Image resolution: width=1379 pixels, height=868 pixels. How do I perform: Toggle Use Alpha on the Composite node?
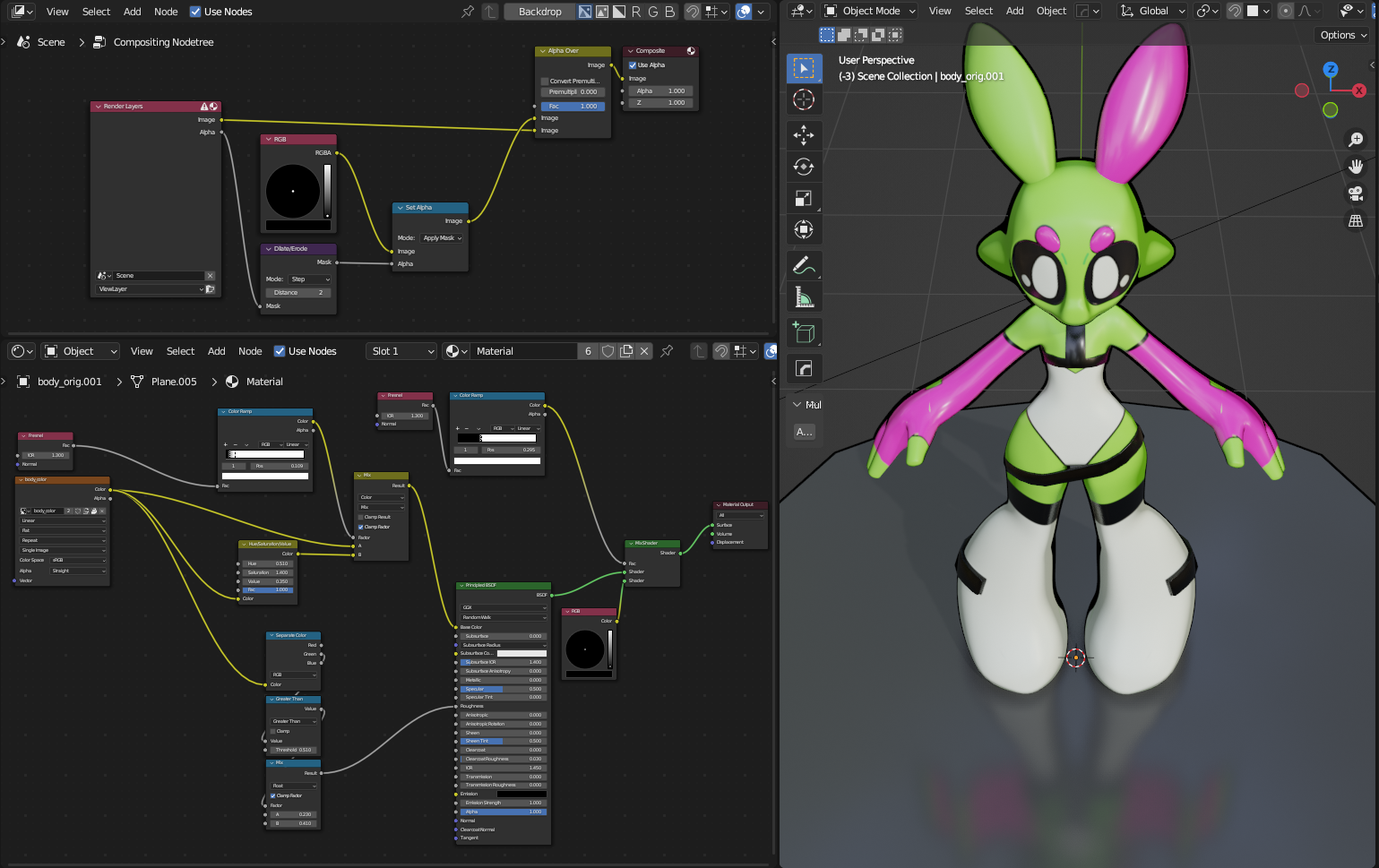click(647, 65)
